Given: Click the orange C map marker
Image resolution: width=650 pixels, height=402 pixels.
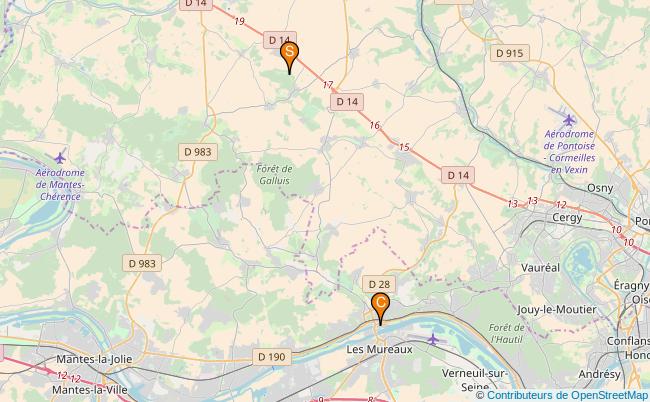Looking at the screenshot, I should 380,308.
